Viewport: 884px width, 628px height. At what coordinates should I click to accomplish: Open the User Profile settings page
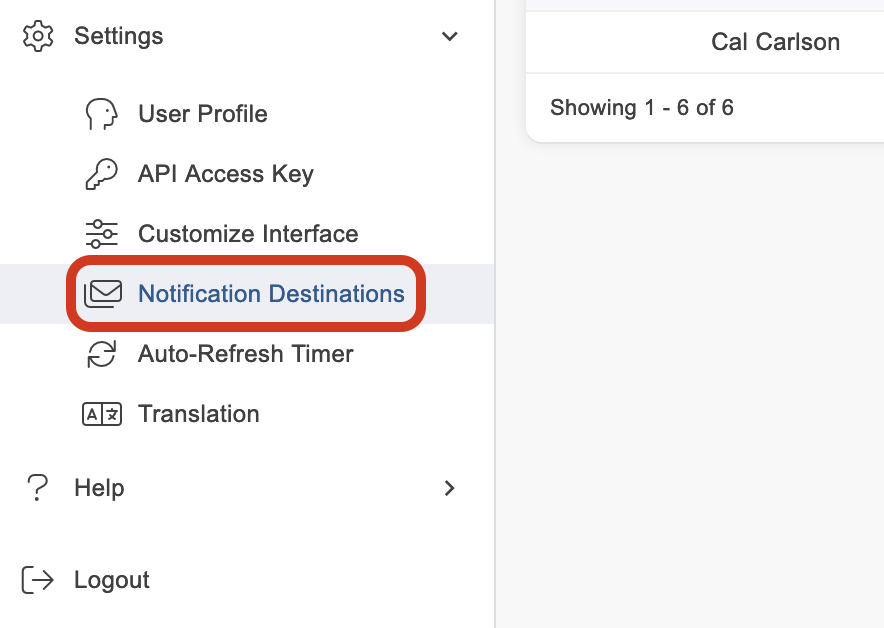tap(203, 114)
